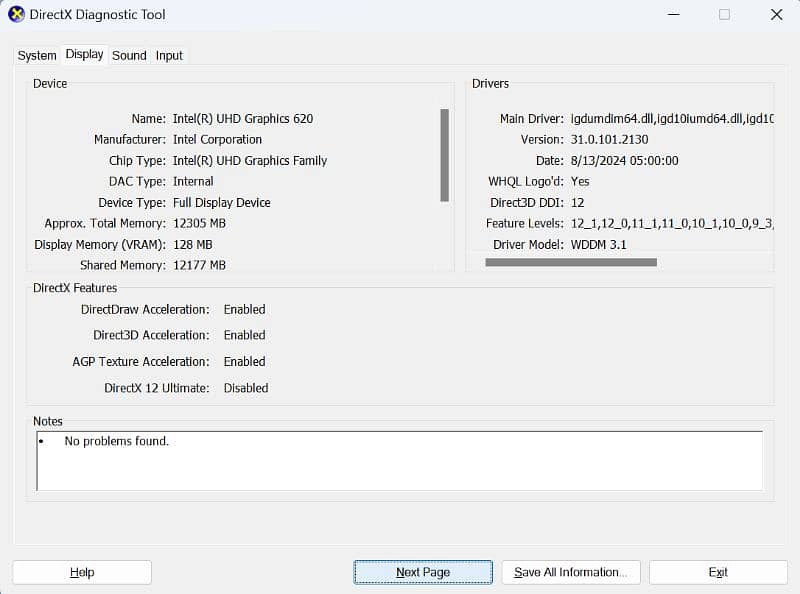Image resolution: width=800 pixels, height=594 pixels.
Task: Click the 'Display Memory (VRAM):' label
Action: tap(100, 244)
